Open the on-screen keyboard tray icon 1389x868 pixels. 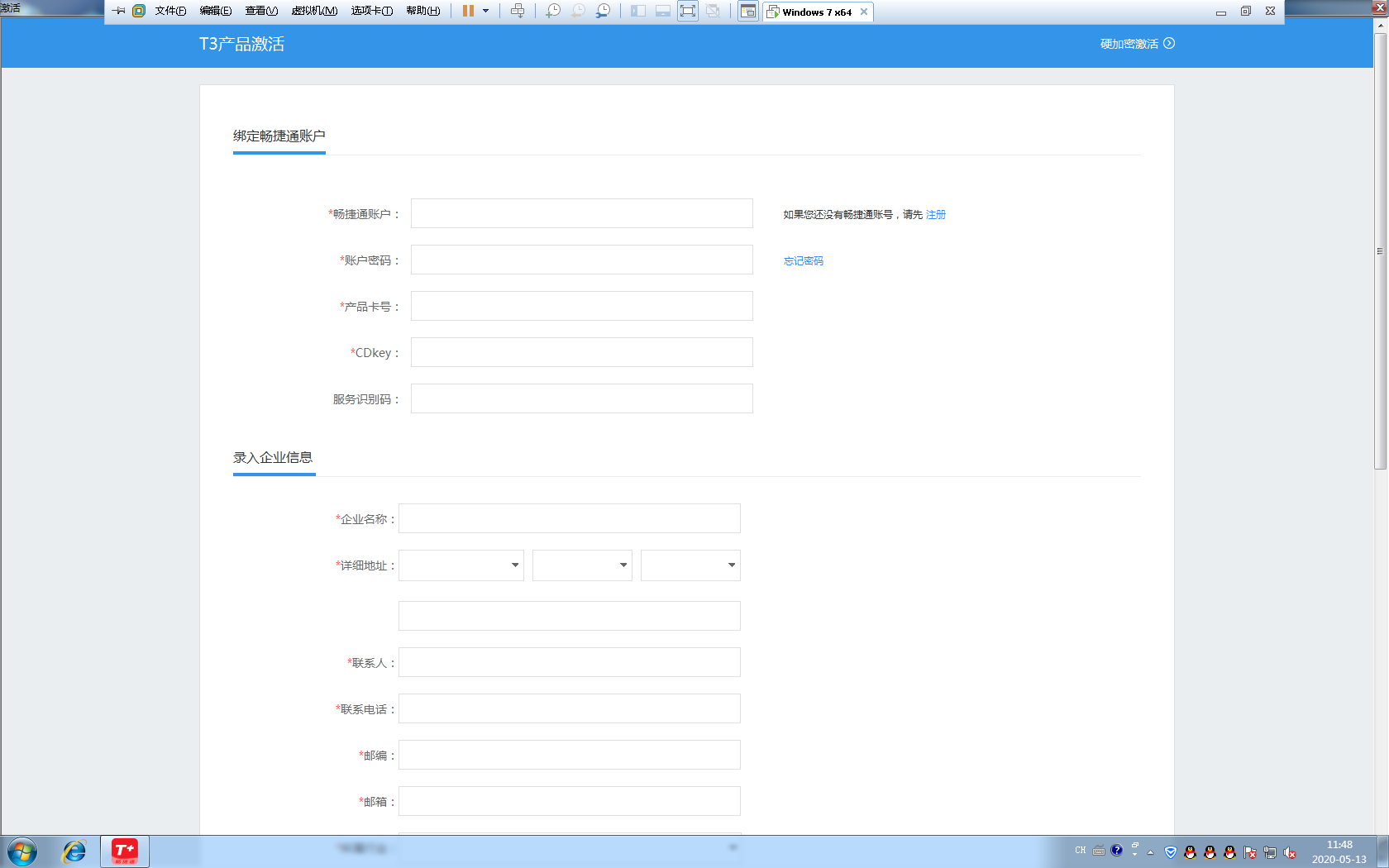(x=1099, y=850)
